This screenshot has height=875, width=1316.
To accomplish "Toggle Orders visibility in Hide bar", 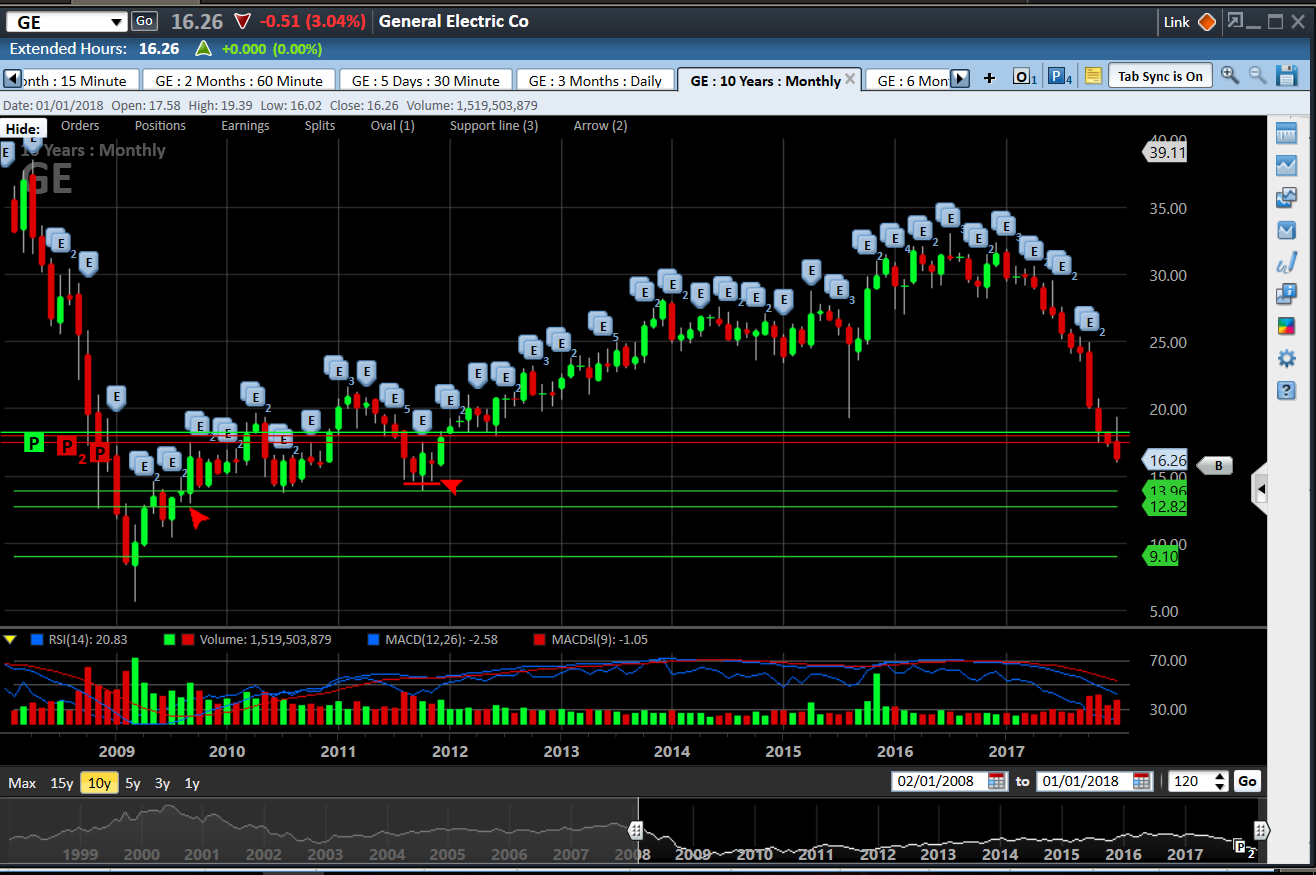I will pyautogui.click(x=80, y=125).
